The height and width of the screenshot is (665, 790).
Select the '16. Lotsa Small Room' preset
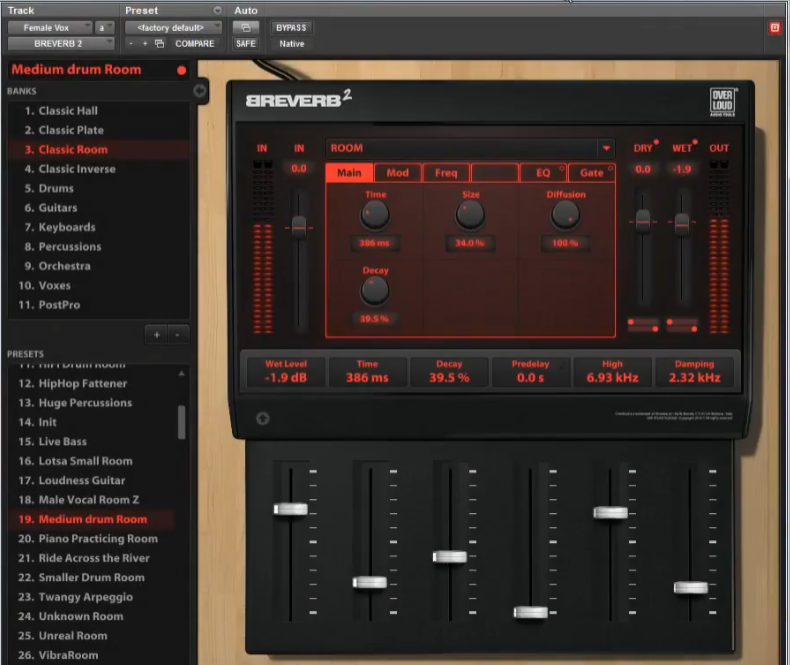pyautogui.click(x=92, y=461)
